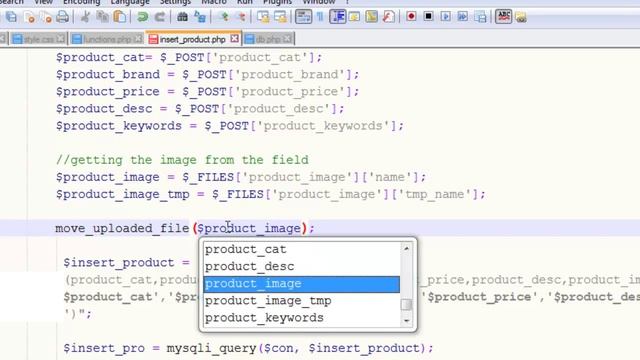The image size is (640, 360).
Task: Open the Language menu
Action: coord(130,2)
